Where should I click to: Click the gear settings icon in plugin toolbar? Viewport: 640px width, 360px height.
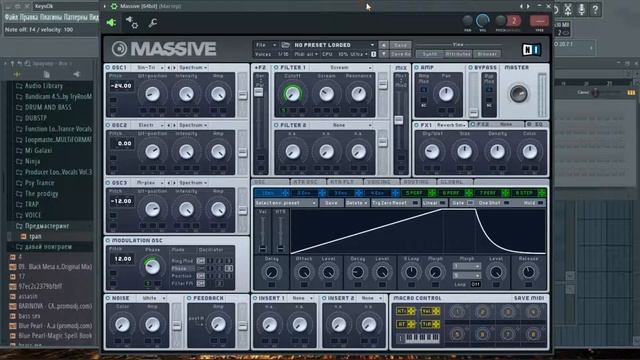click(131, 22)
